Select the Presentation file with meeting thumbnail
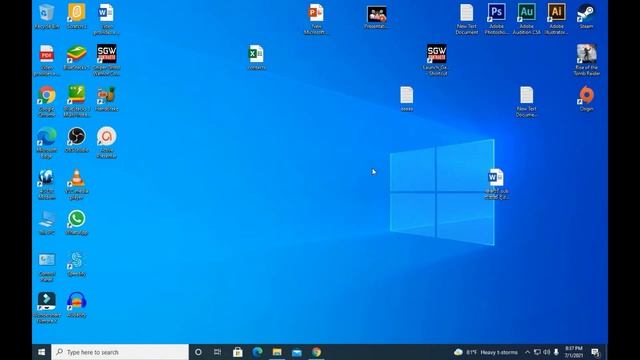Image resolution: width=640 pixels, height=360 pixels. coord(376,18)
